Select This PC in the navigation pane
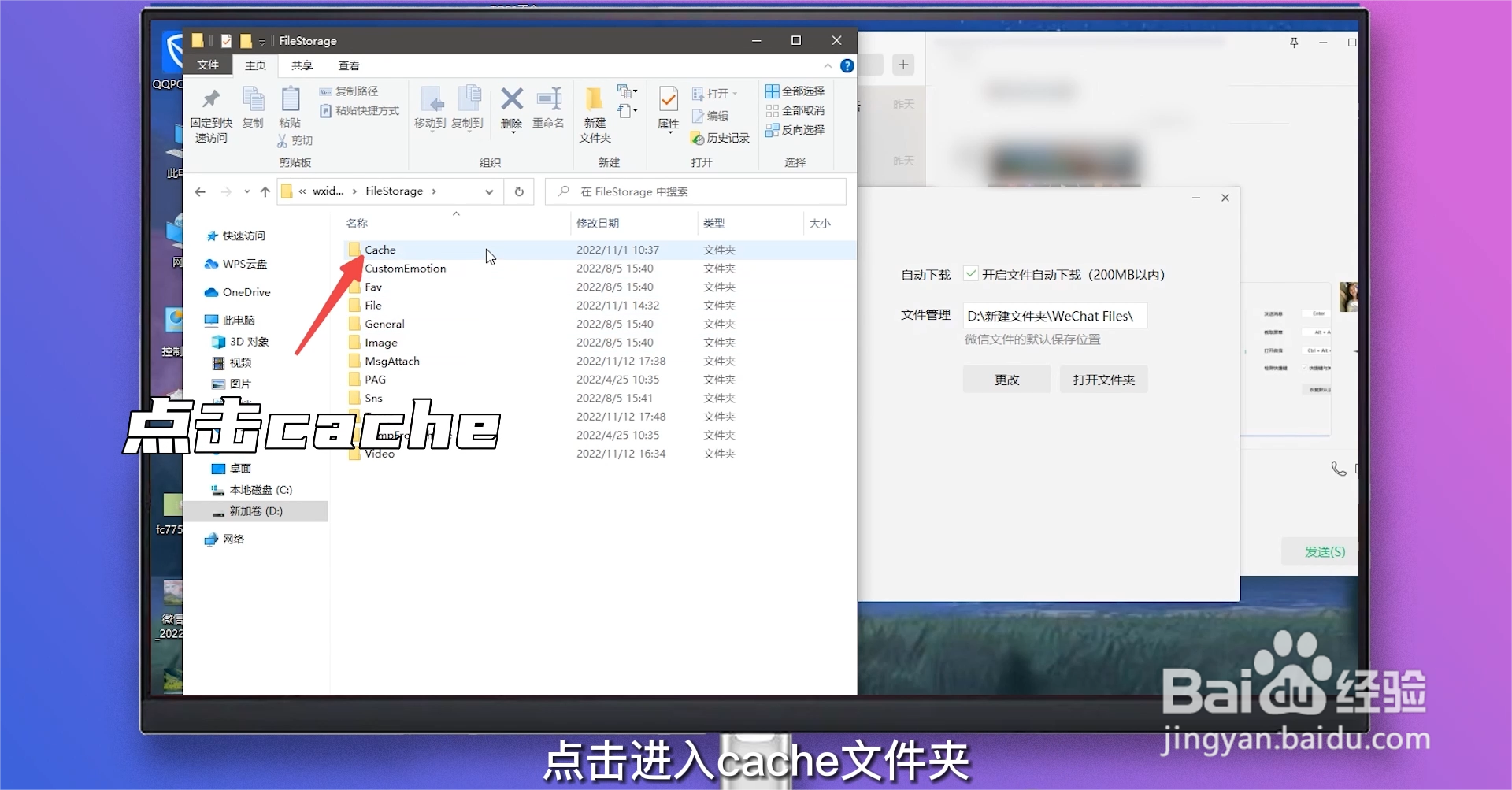The image size is (1512, 790). [x=229, y=321]
